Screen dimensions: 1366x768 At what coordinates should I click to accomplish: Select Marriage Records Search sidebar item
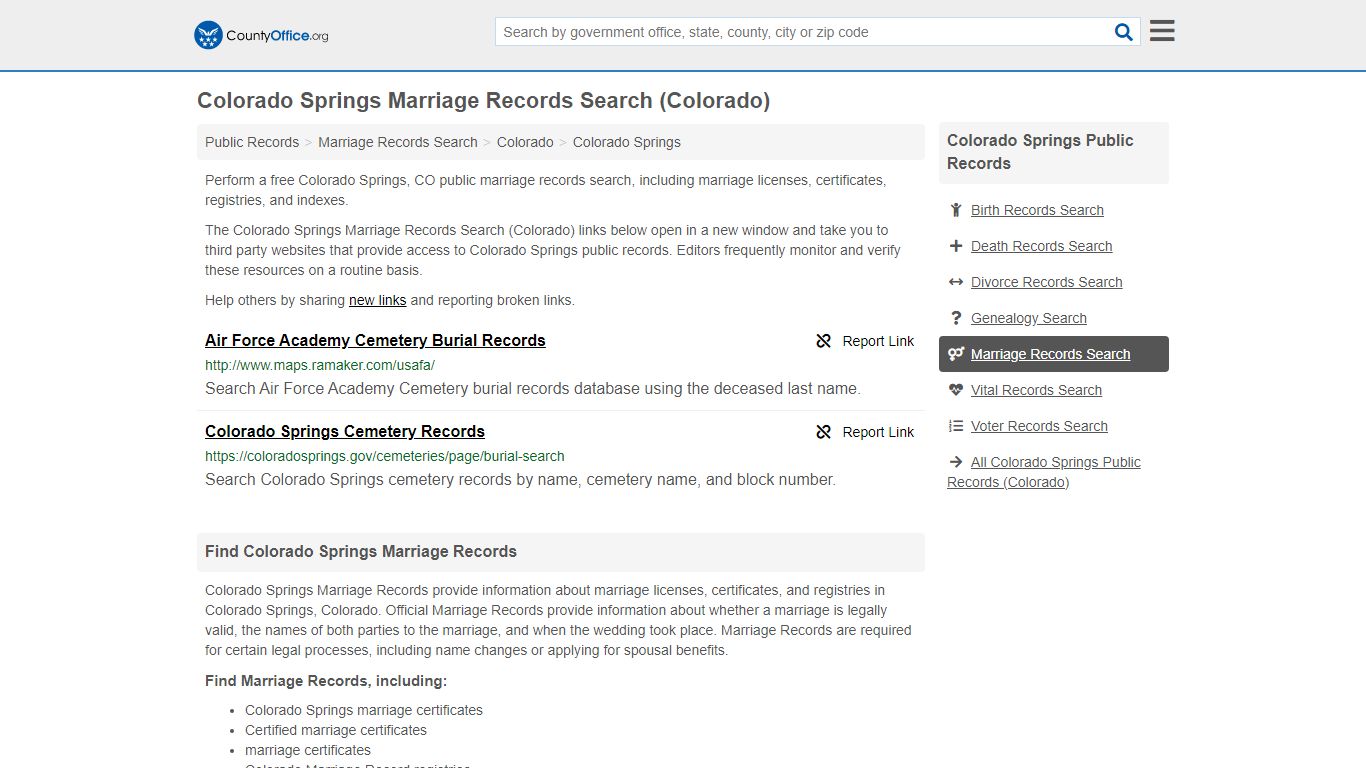pos(1054,354)
